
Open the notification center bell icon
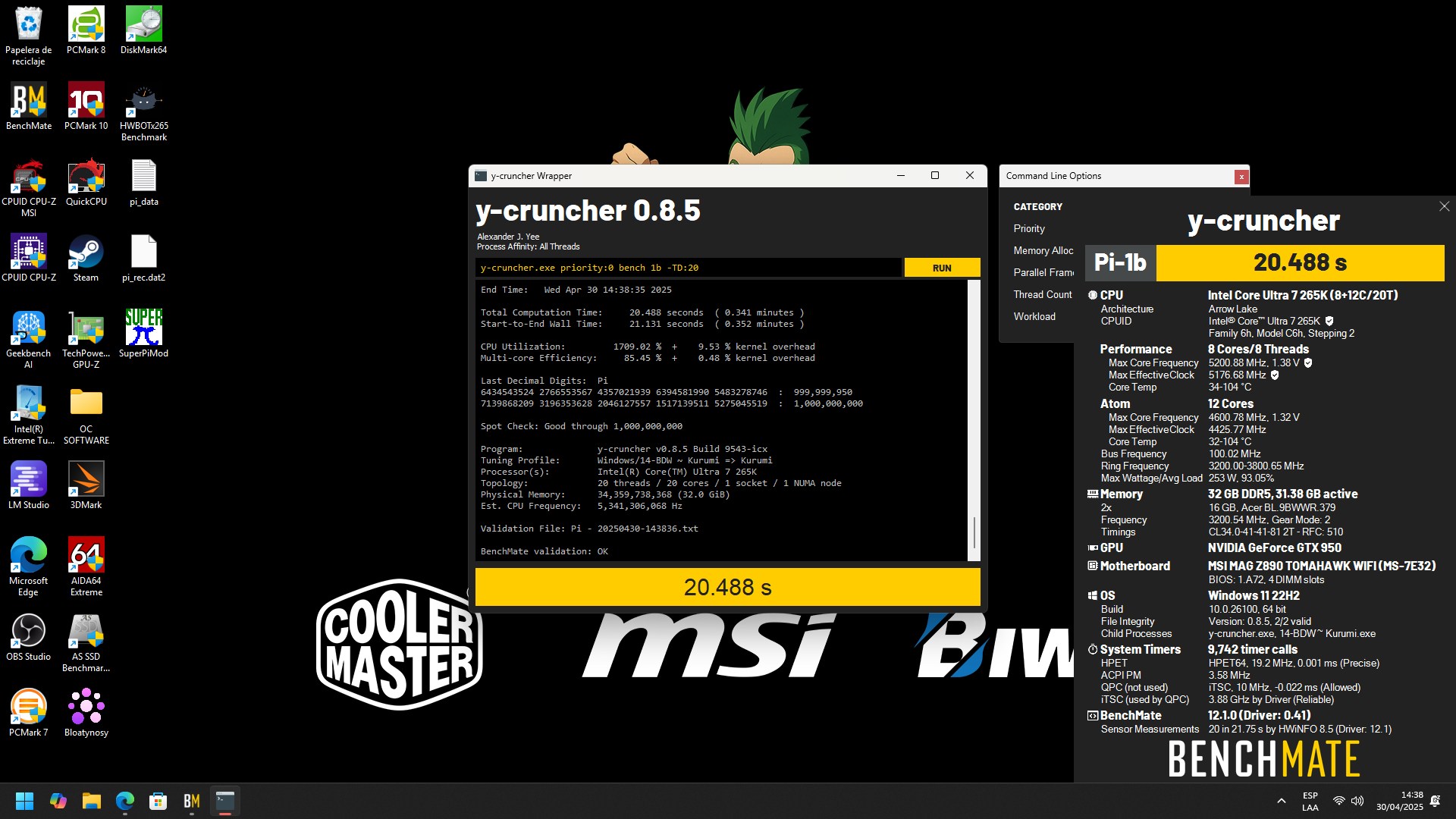click(1435, 801)
